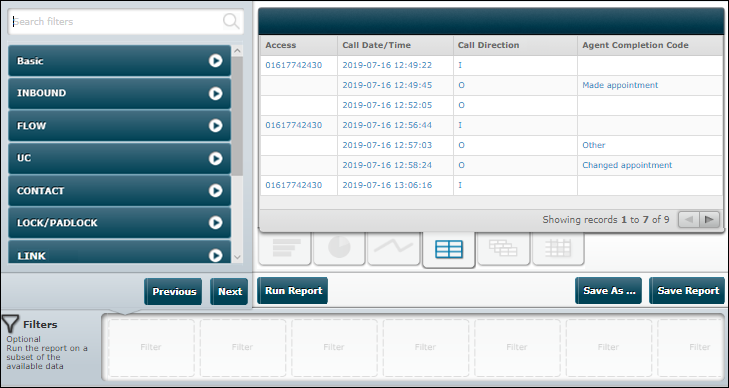This screenshot has height=388, width=729.
Task: Go to previous page of records
Action: tap(689, 220)
